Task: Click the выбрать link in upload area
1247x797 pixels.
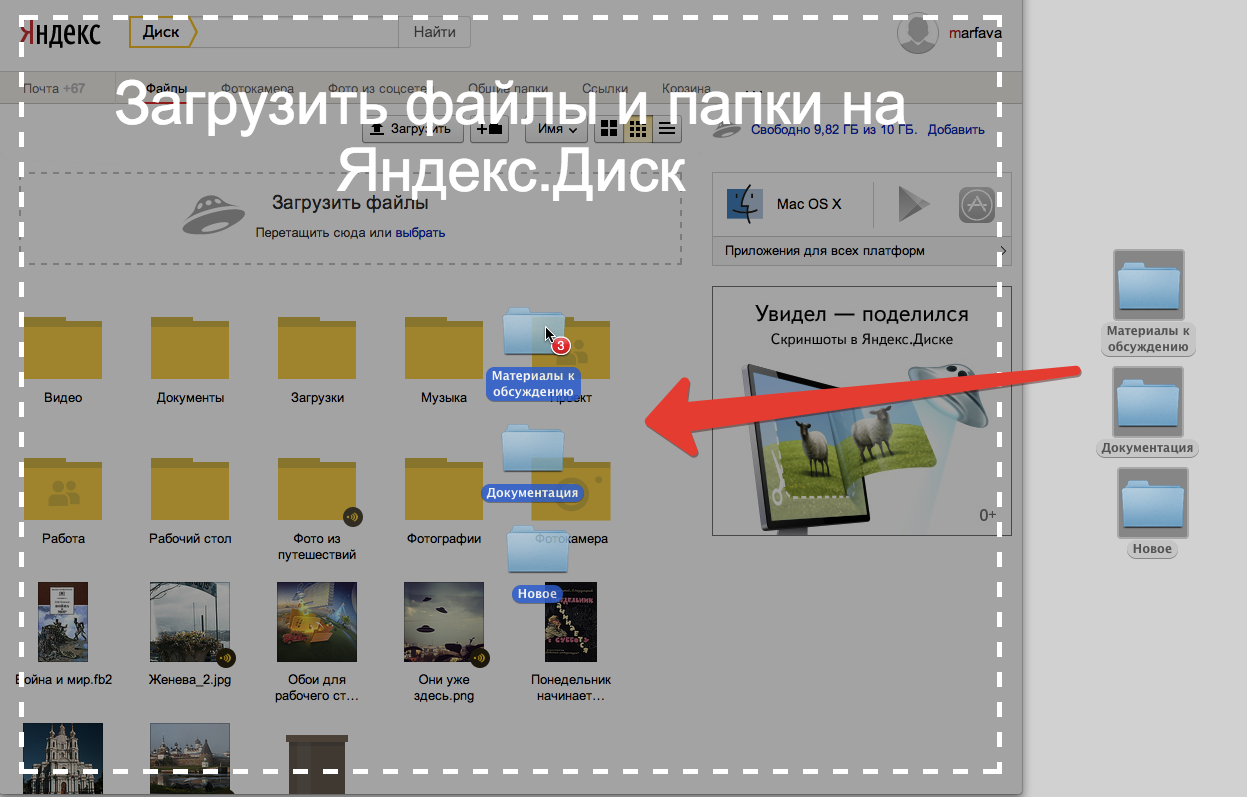Action: [420, 232]
